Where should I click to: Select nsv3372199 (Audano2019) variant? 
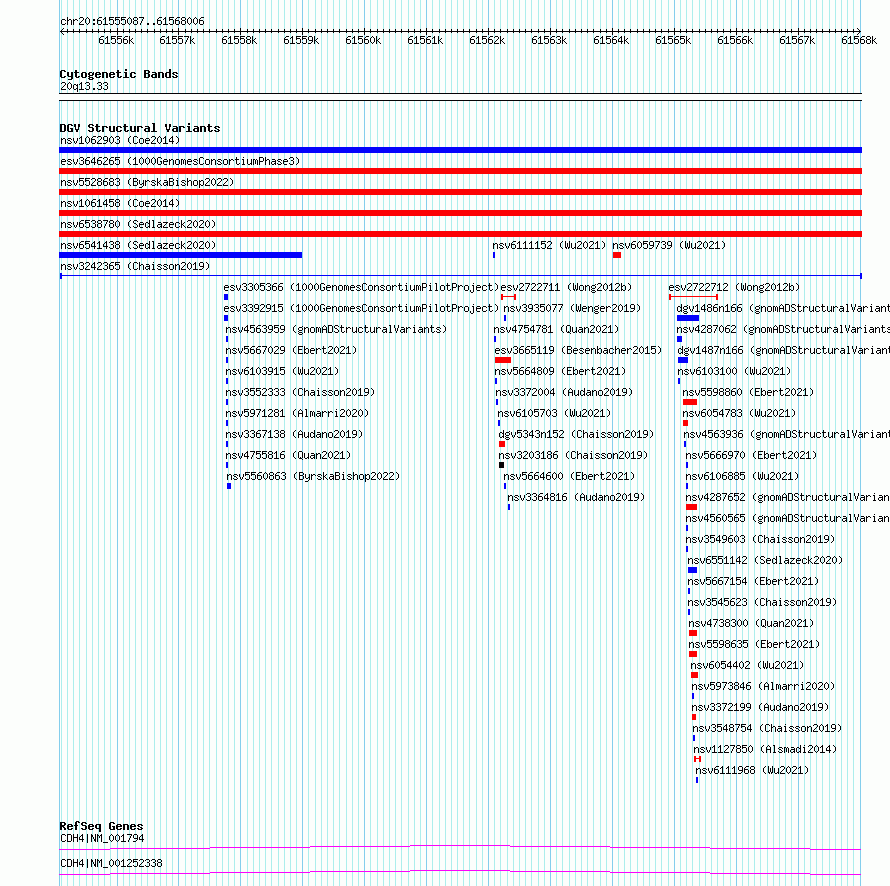[760, 707]
